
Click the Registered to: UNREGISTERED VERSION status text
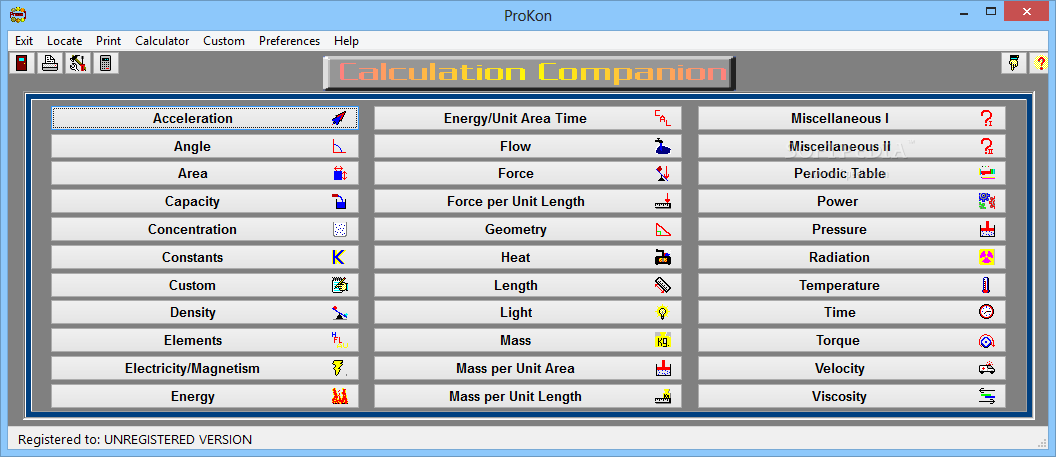coord(135,440)
